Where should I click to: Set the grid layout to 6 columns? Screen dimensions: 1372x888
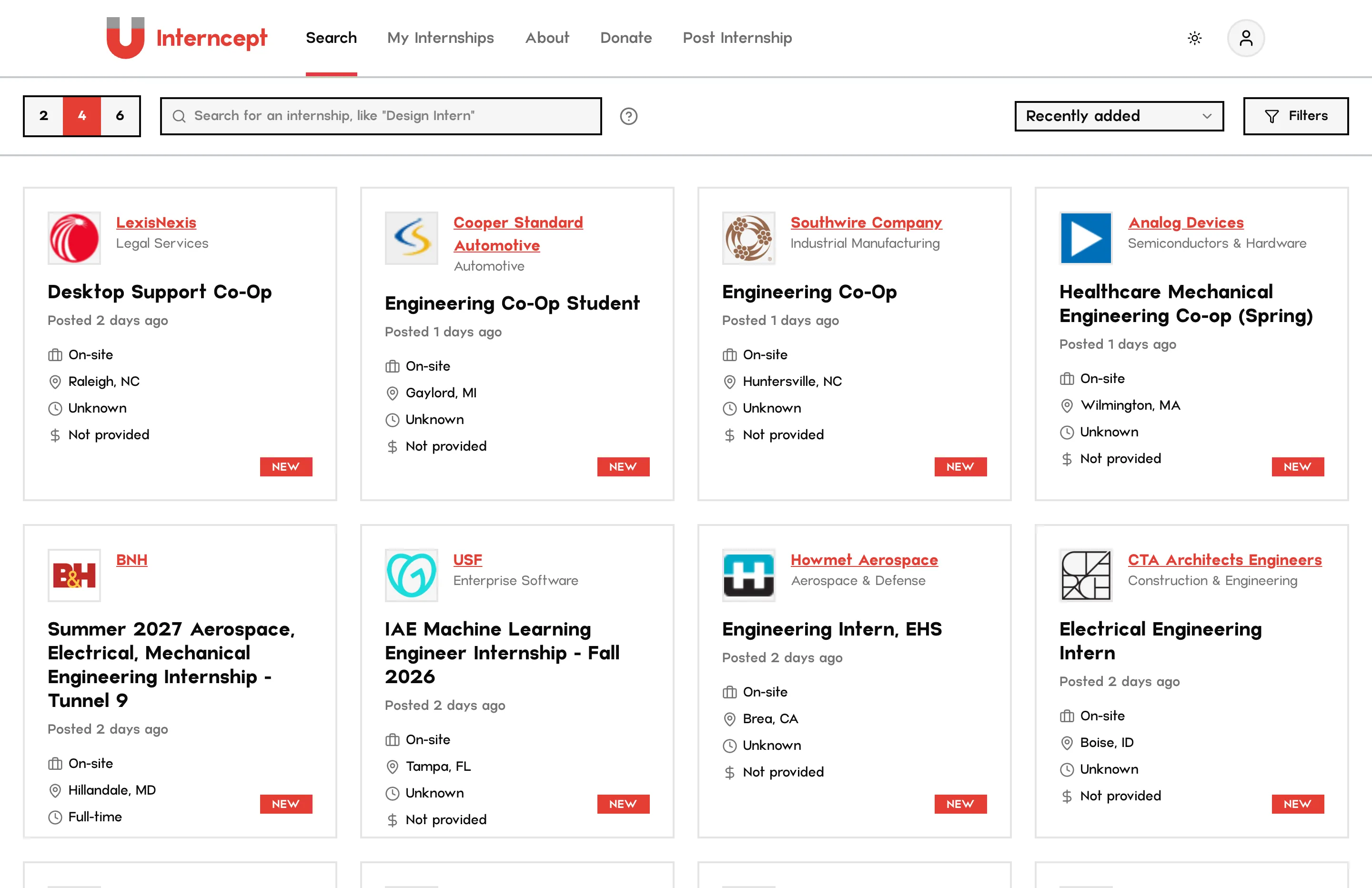click(120, 116)
